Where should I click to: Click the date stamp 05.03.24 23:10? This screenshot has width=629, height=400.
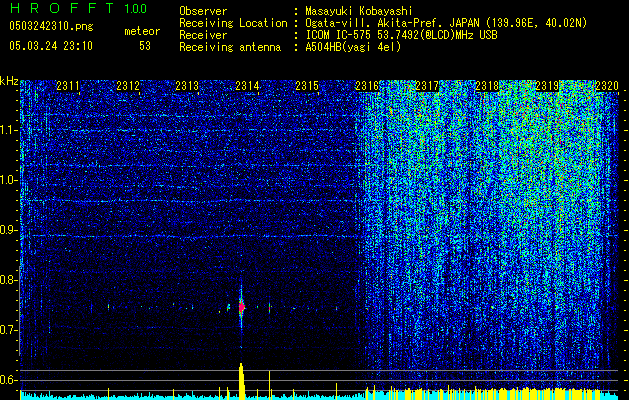(51, 46)
